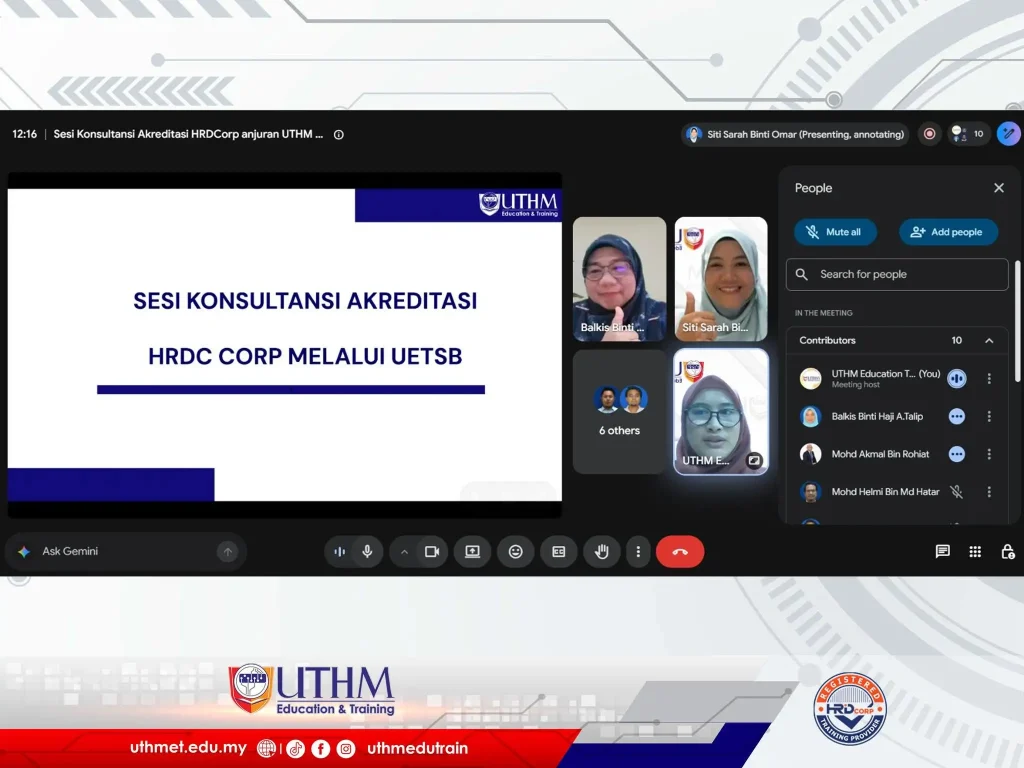Open options for Mohd Akmal Bin Rohiat
The height and width of the screenshot is (768, 1024).
(989, 454)
